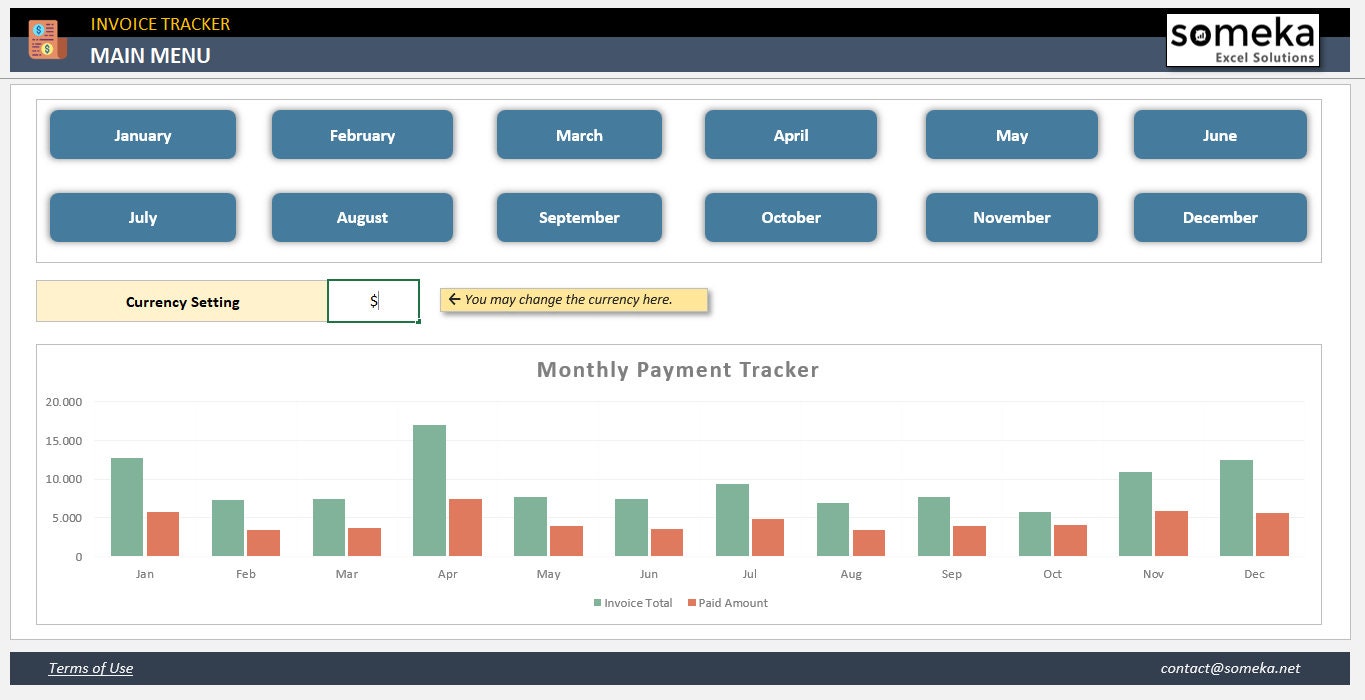Click the INVOICE TRACKER header title
This screenshot has width=1365, height=700.
[160, 24]
